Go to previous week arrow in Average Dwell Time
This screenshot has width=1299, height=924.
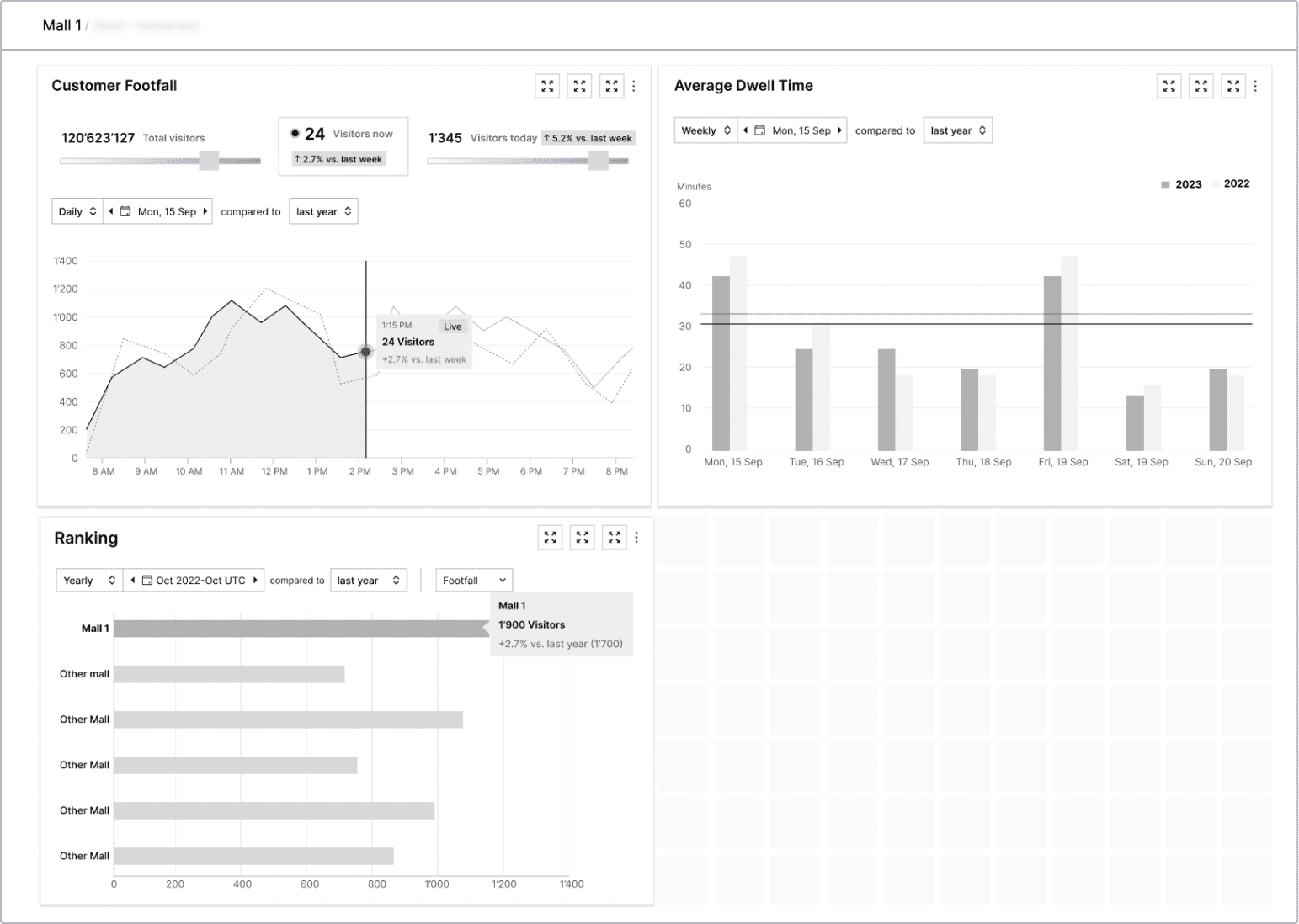click(745, 130)
